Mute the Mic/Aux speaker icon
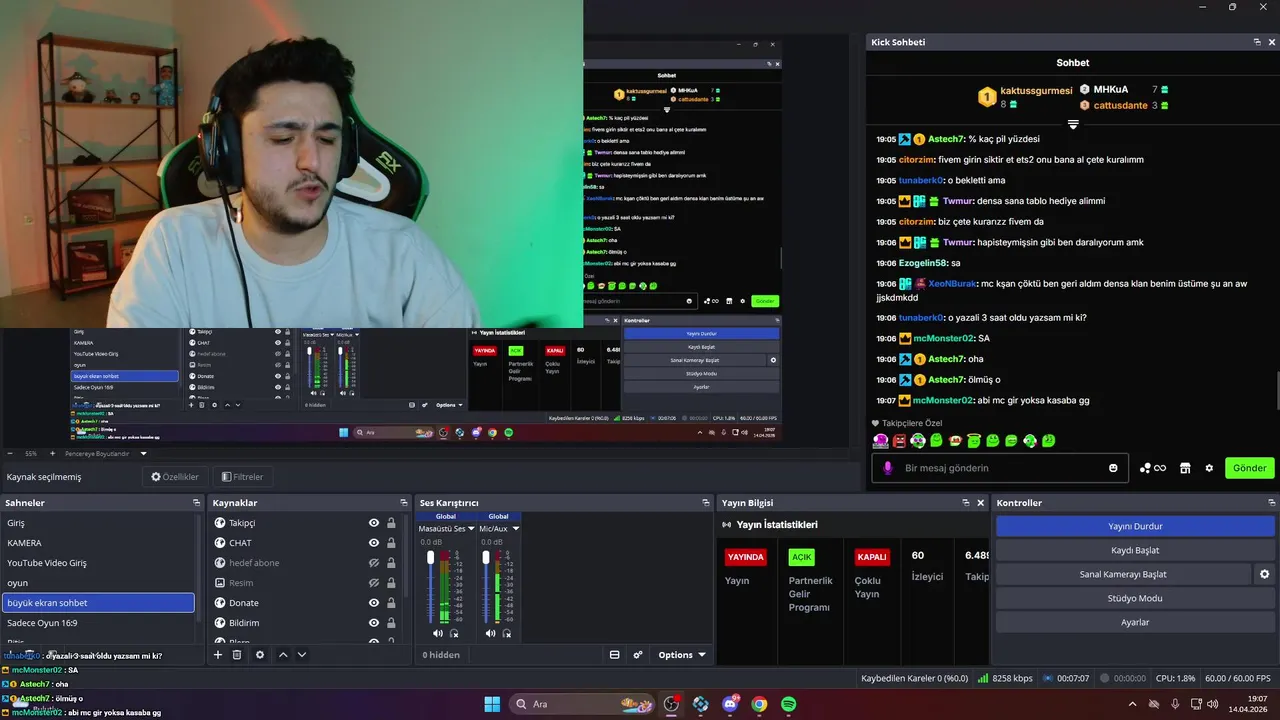 pyautogui.click(x=490, y=633)
